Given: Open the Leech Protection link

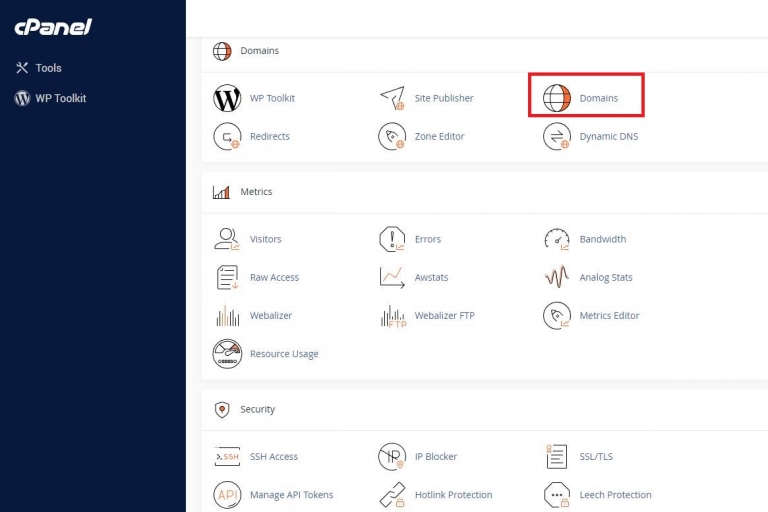Looking at the screenshot, I should point(615,495).
